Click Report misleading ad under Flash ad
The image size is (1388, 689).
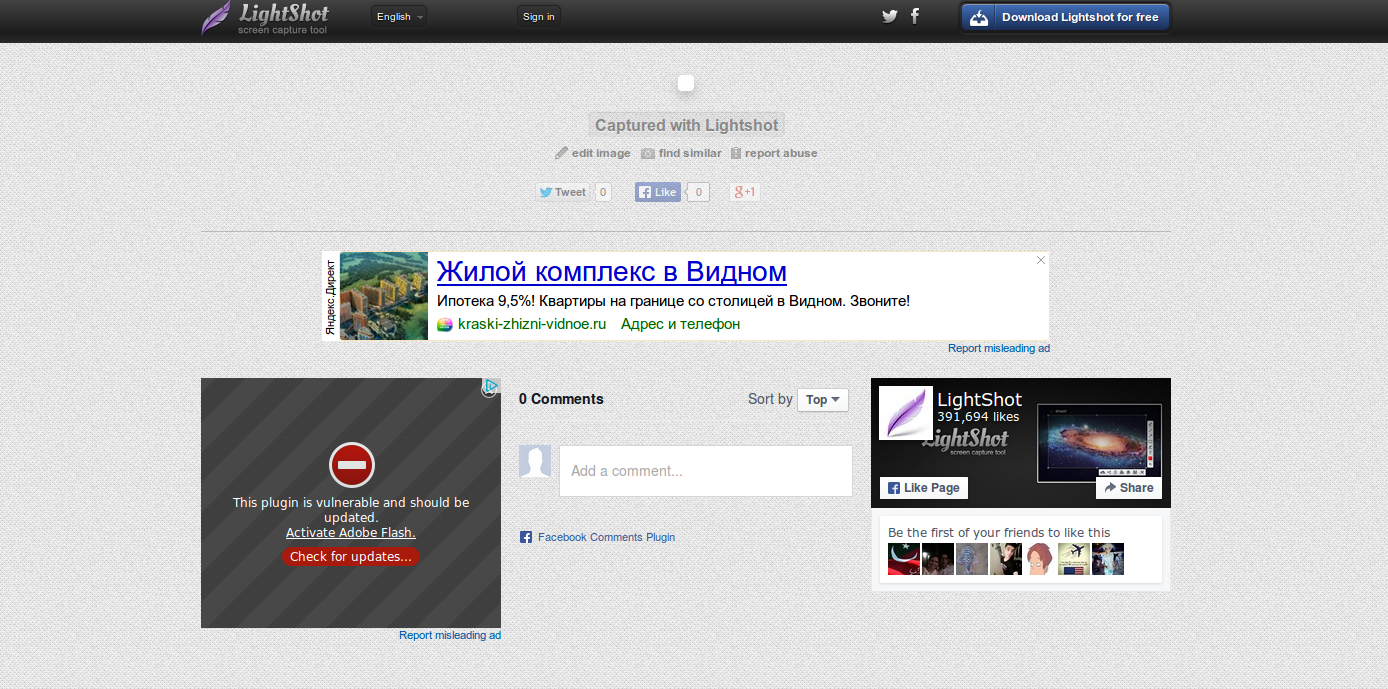(x=450, y=635)
